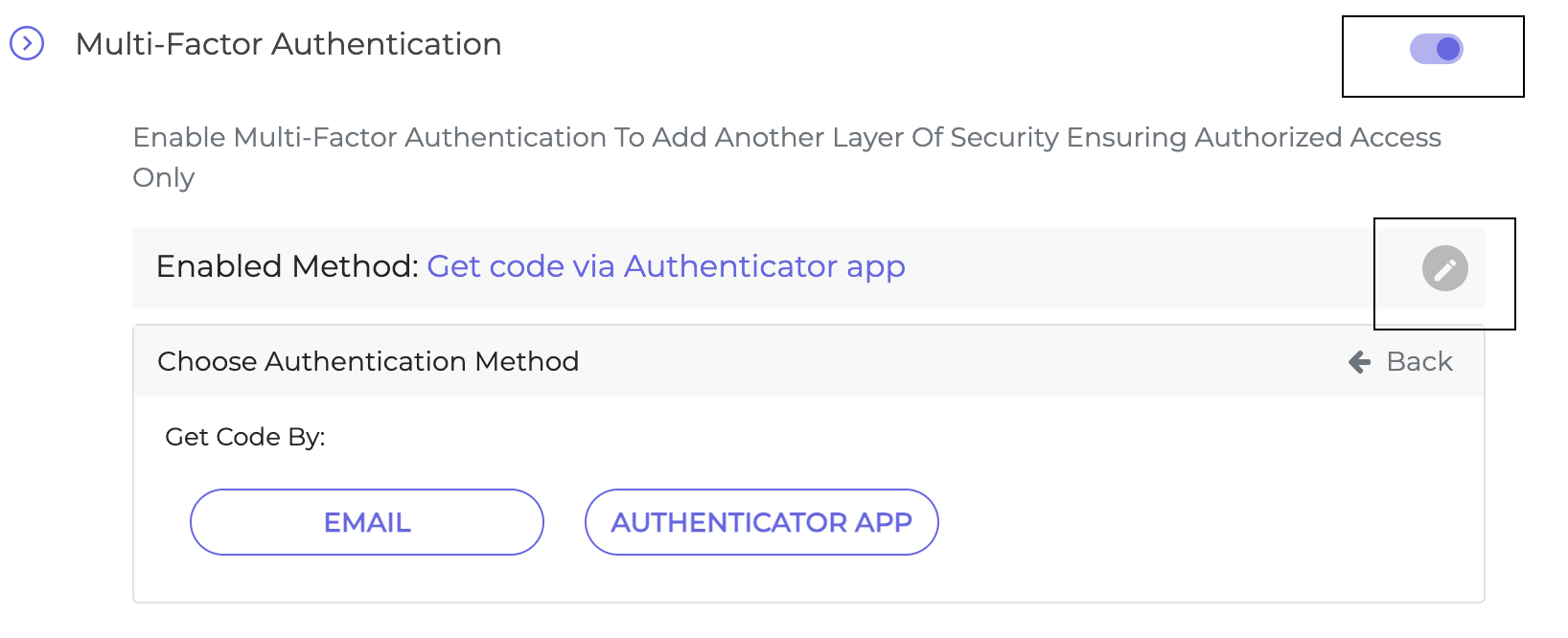1568x638 pixels.
Task: Click the Choose Authentication Method header
Action: (x=368, y=361)
